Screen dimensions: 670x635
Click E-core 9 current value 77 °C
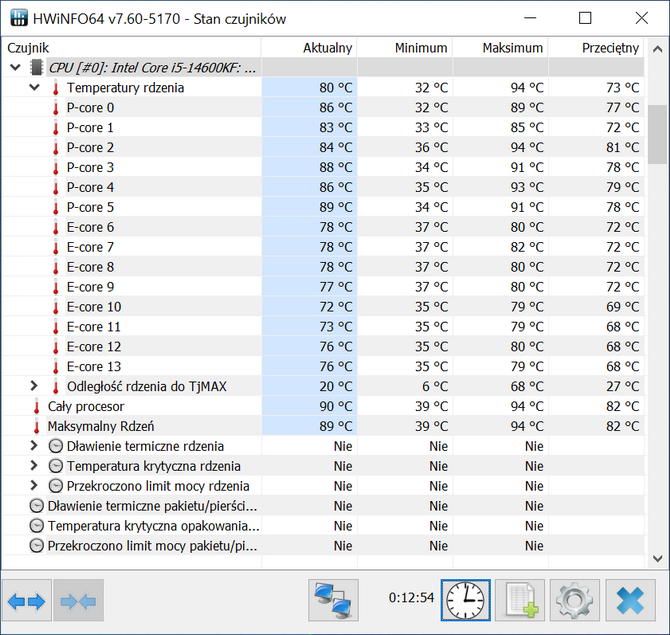[336, 287]
